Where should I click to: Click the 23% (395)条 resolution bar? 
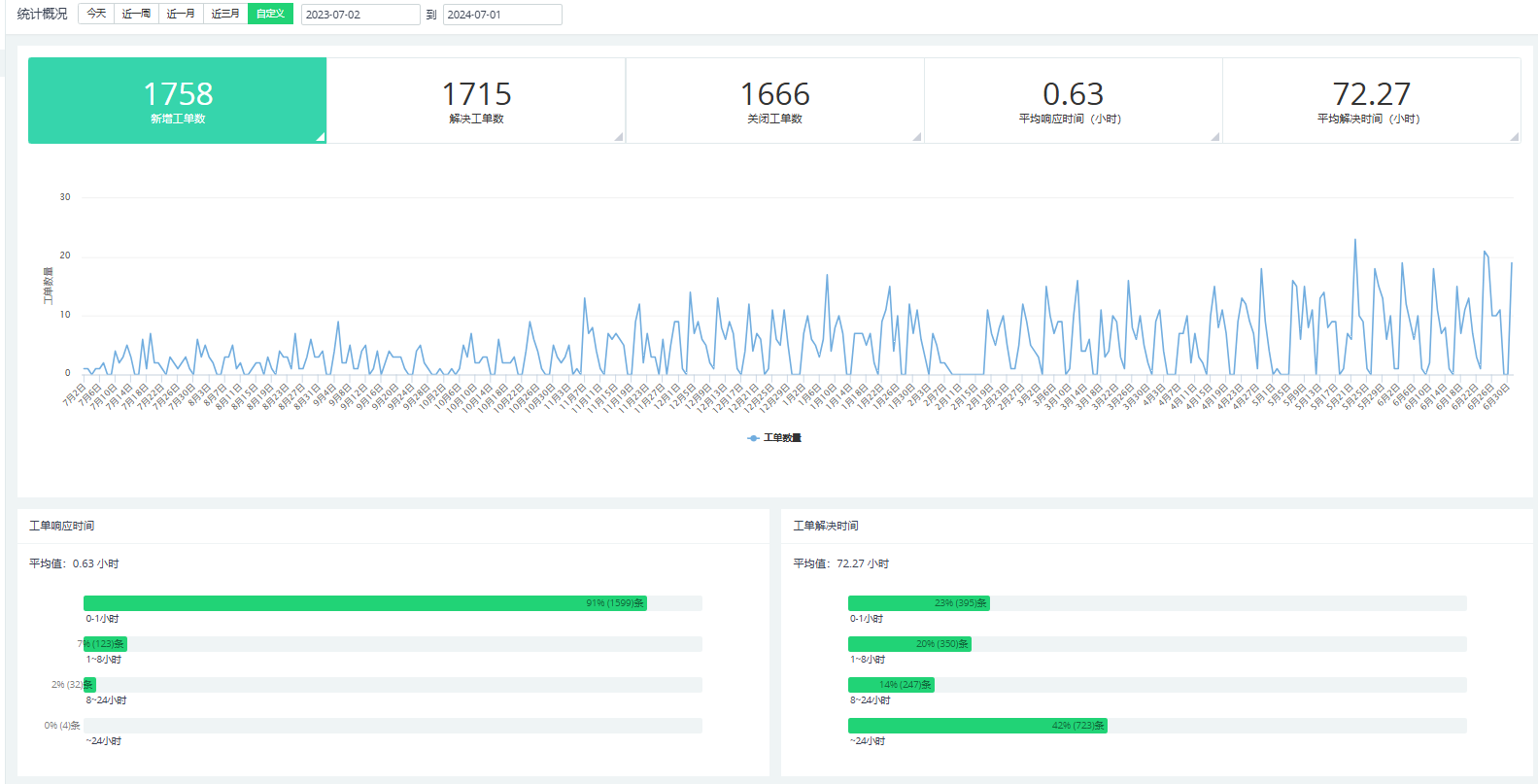click(919, 603)
